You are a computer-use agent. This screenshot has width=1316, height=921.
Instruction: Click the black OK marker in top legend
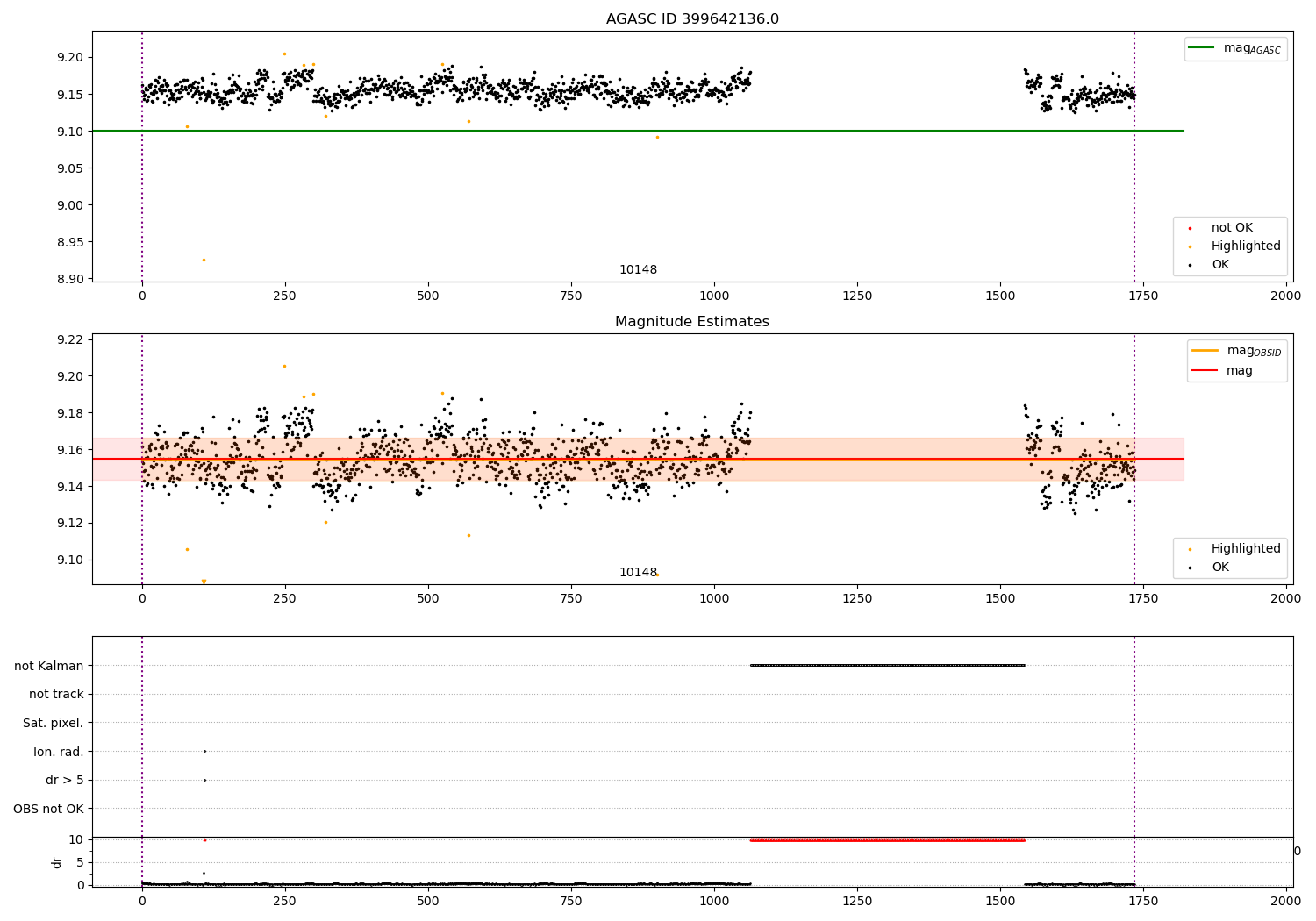click(1190, 265)
